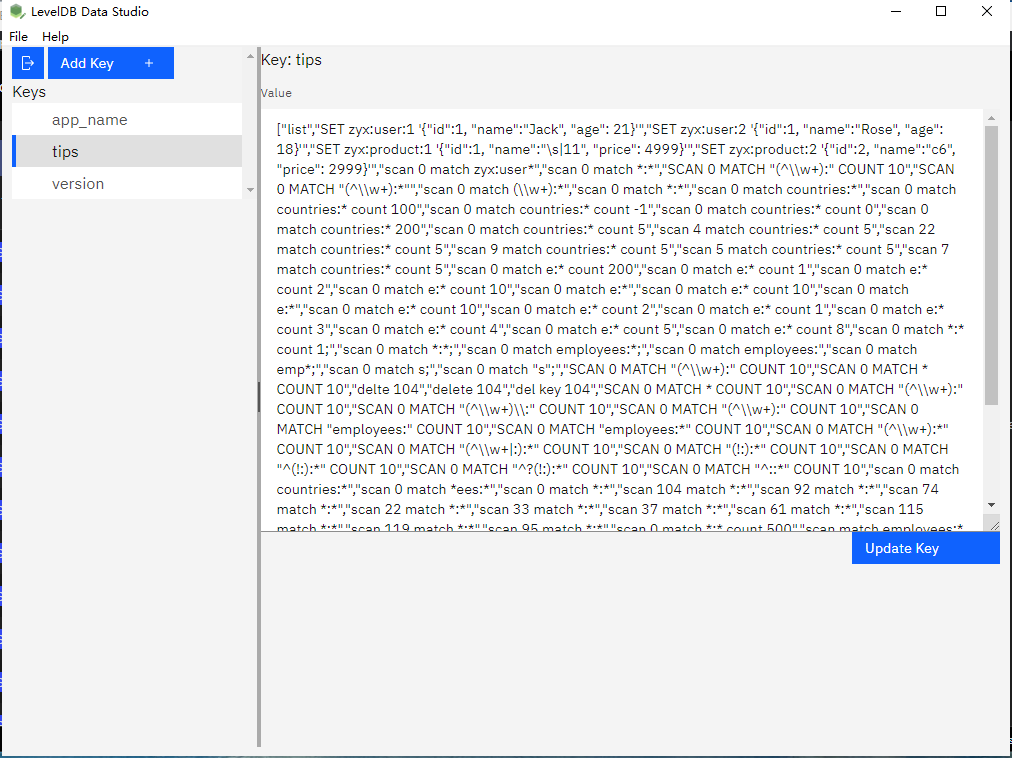The width and height of the screenshot is (1012, 758).
Task: Click the resize grip of value box
Action: [991, 523]
